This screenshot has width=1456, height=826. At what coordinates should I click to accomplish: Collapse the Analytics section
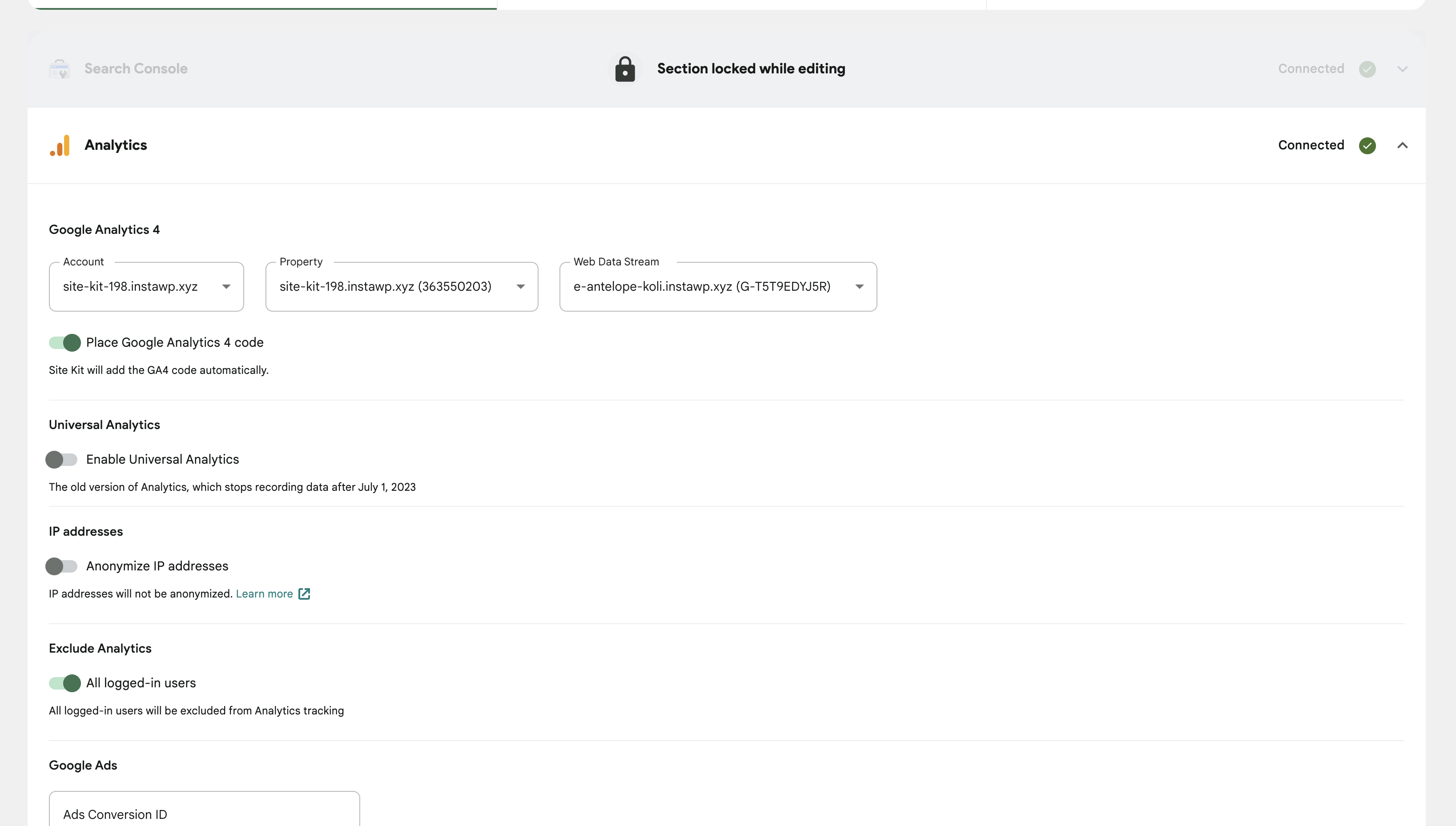(1403, 145)
